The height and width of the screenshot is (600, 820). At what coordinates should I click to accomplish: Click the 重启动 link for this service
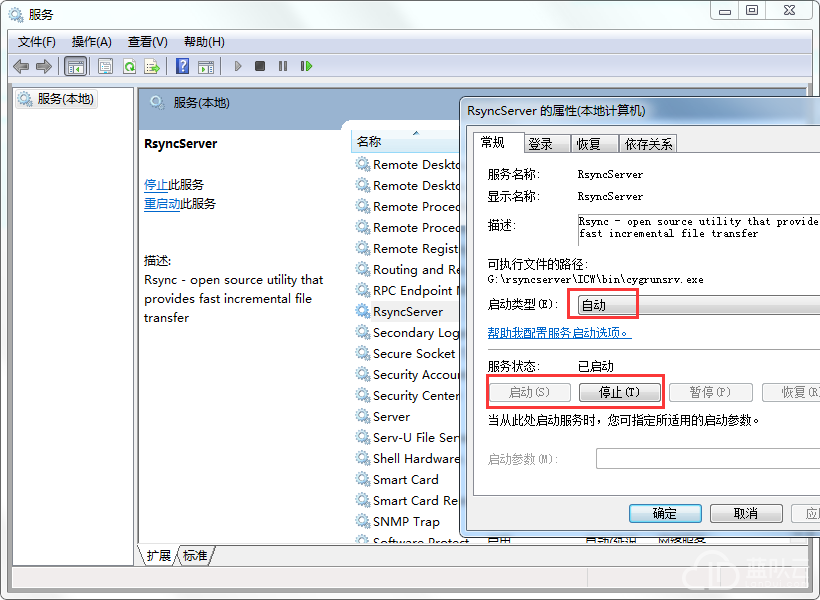pyautogui.click(x=162, y=203)
